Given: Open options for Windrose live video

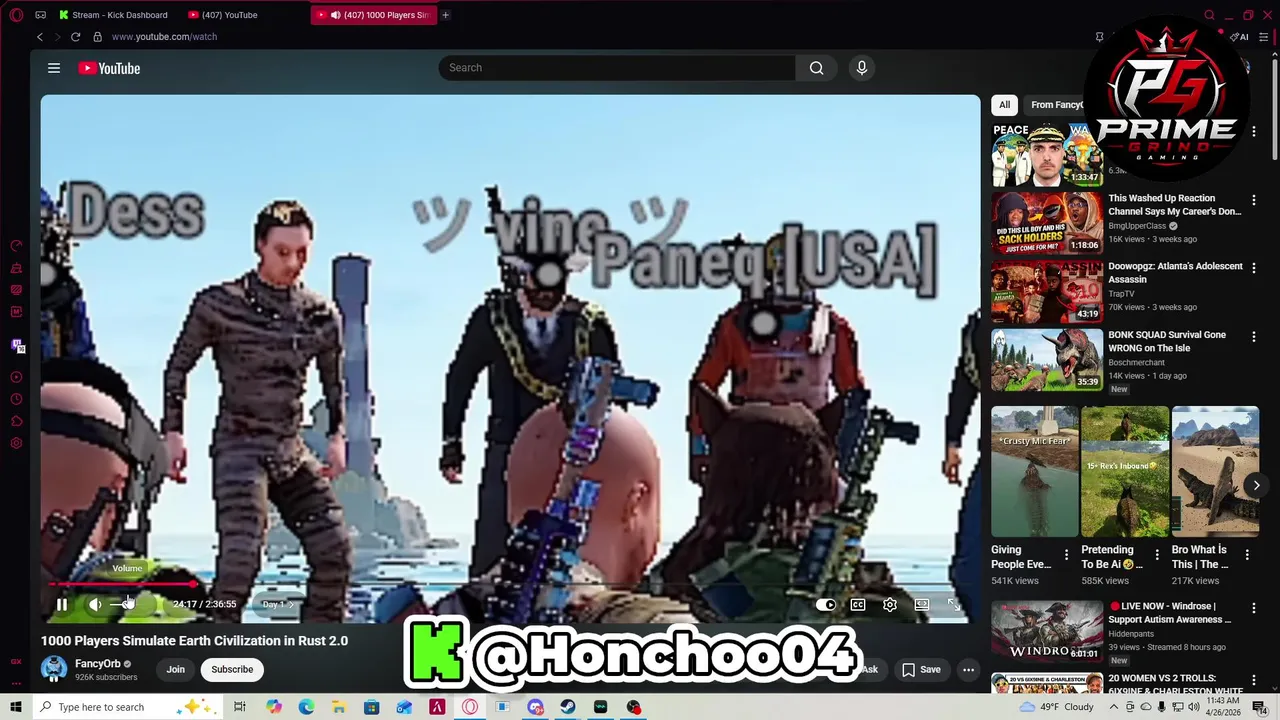Looking at the screenshot, I should tap(1254, 608).
